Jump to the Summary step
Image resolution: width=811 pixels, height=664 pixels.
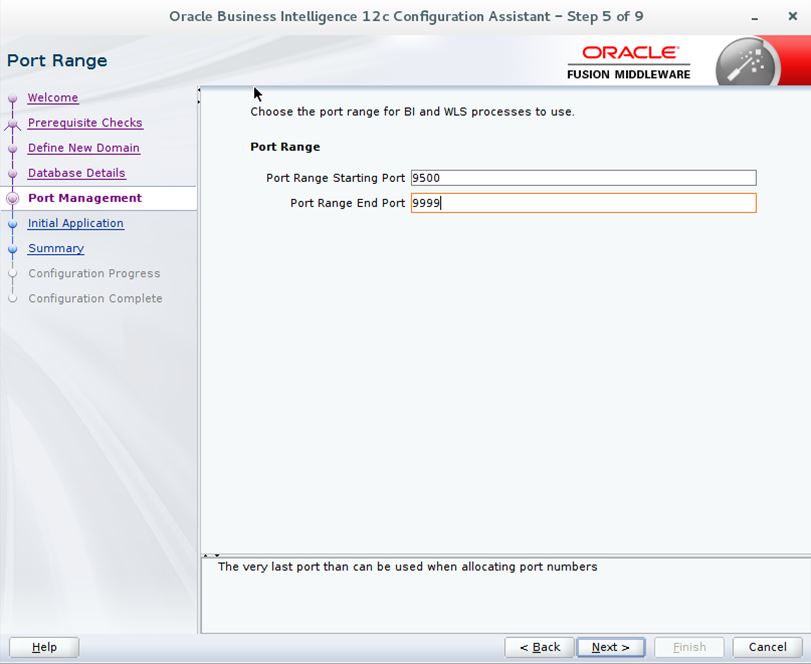55,248
